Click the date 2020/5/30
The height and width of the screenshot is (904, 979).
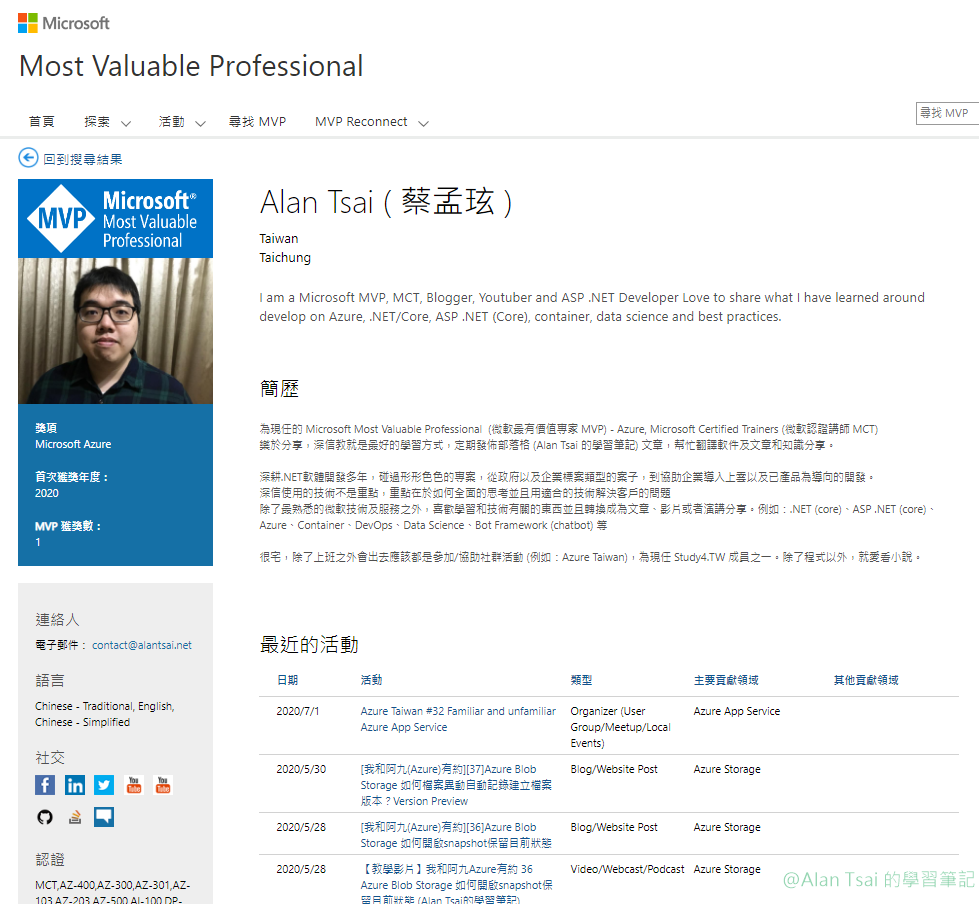pos(301,769)
